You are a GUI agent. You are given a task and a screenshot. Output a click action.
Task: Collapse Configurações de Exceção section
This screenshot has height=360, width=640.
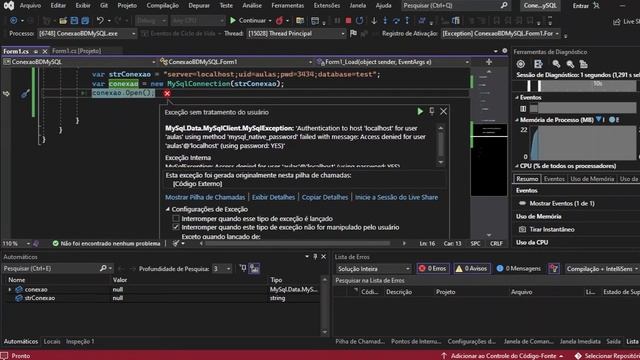(168, 209)
